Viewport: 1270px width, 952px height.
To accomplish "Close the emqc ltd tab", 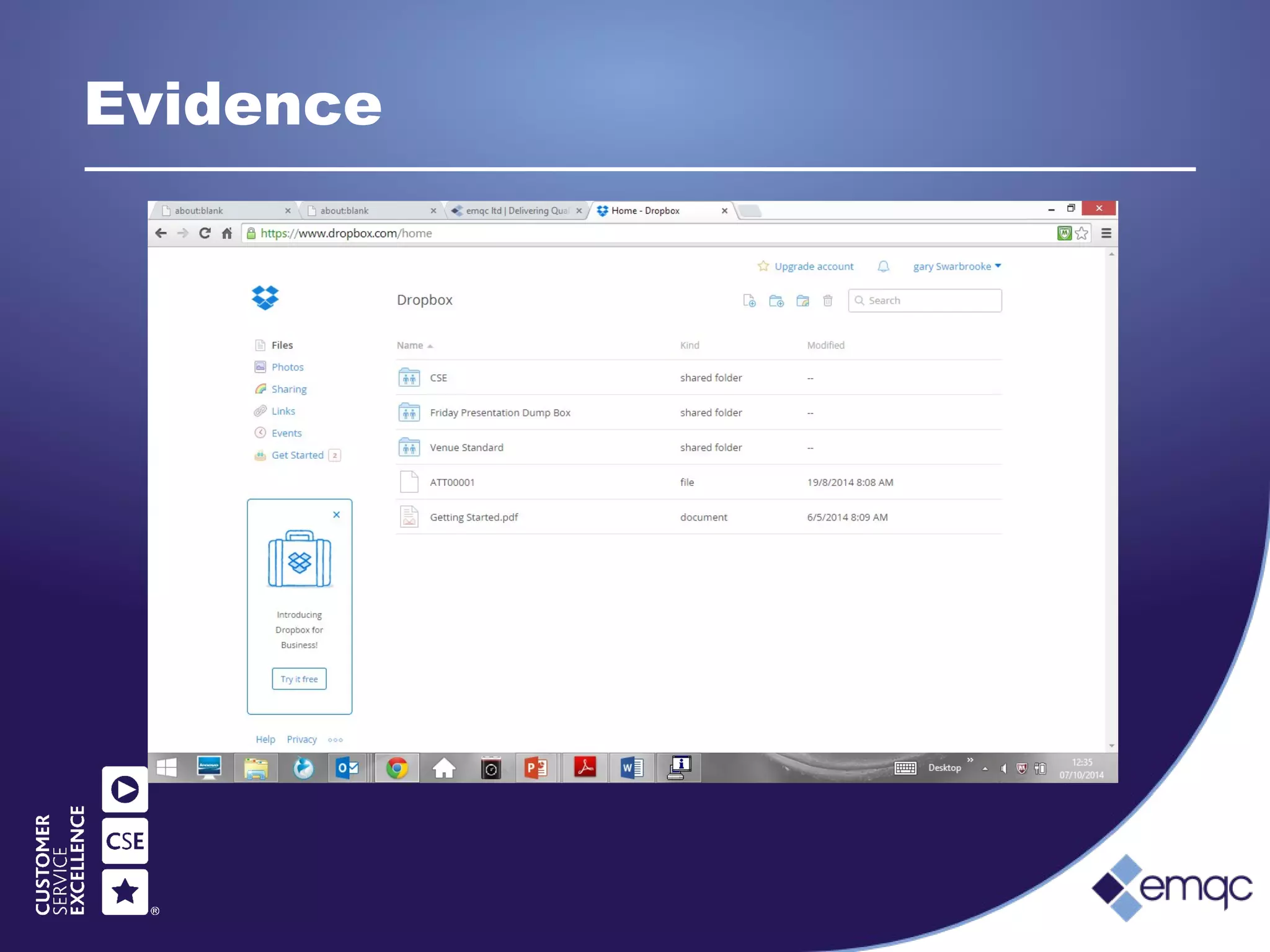I will pyautogui.click(x=579, y=211).
